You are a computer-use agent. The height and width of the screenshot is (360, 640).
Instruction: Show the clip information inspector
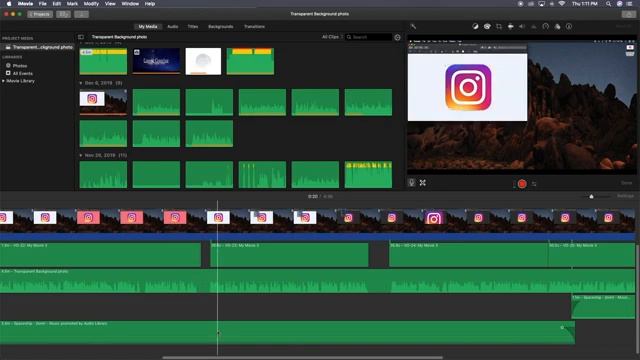point(569,27)
